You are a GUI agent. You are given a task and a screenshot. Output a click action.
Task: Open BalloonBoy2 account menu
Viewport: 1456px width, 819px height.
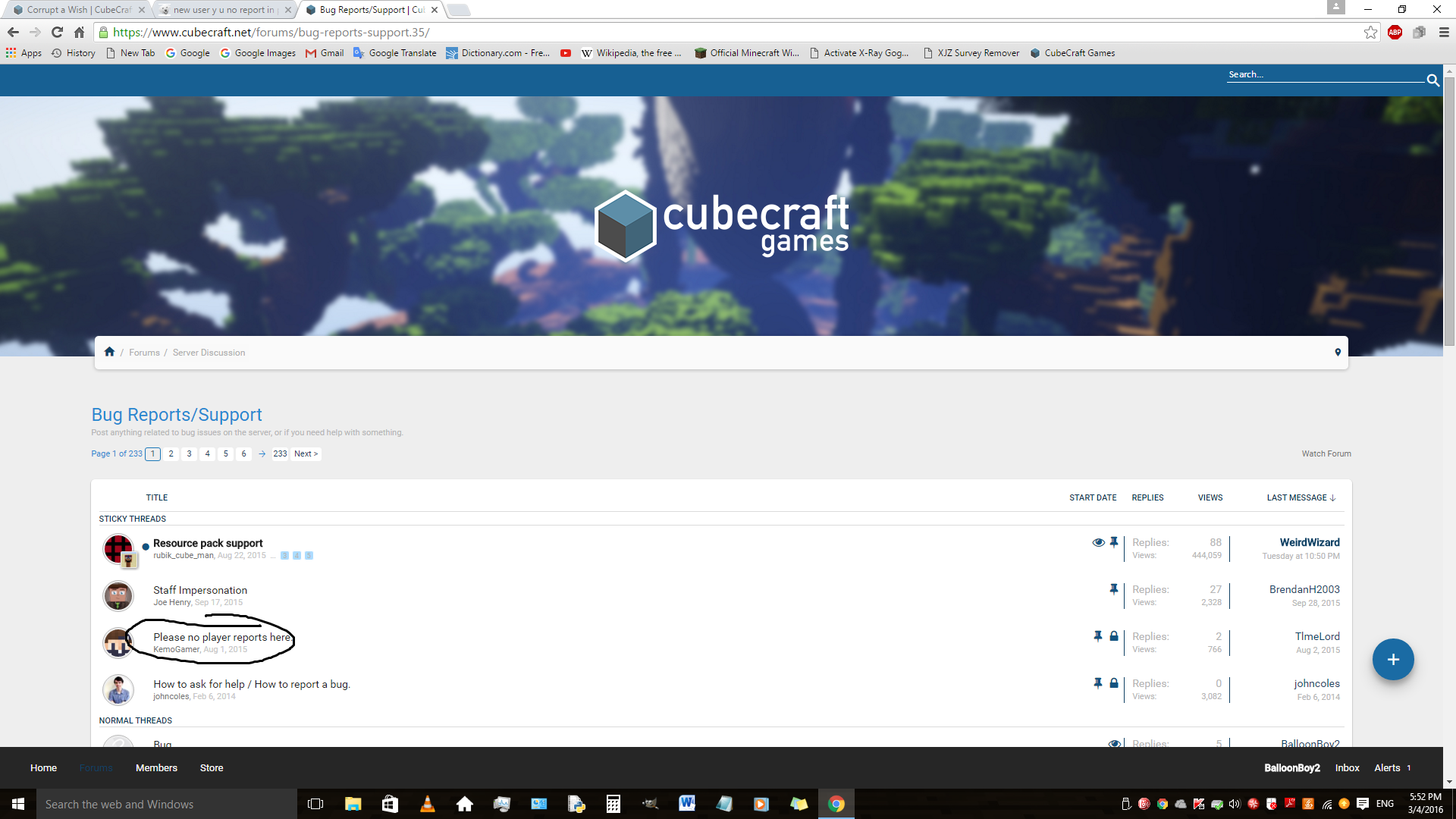[x=1292, y=767]
